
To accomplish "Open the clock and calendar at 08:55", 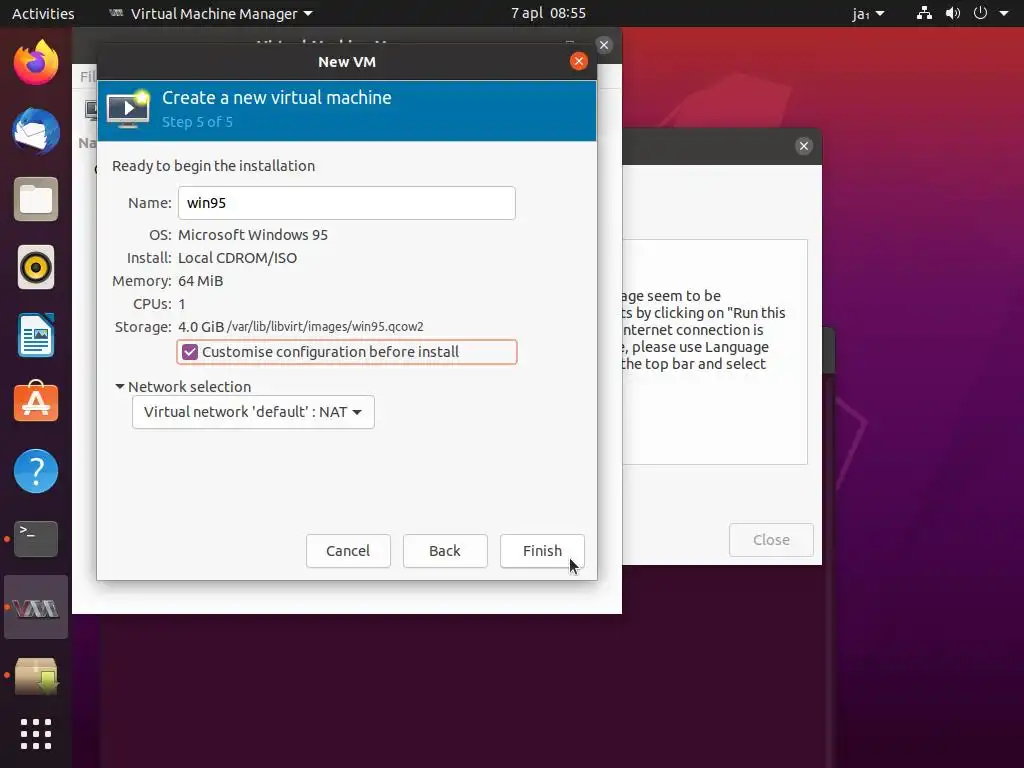I will click(548, 13).
